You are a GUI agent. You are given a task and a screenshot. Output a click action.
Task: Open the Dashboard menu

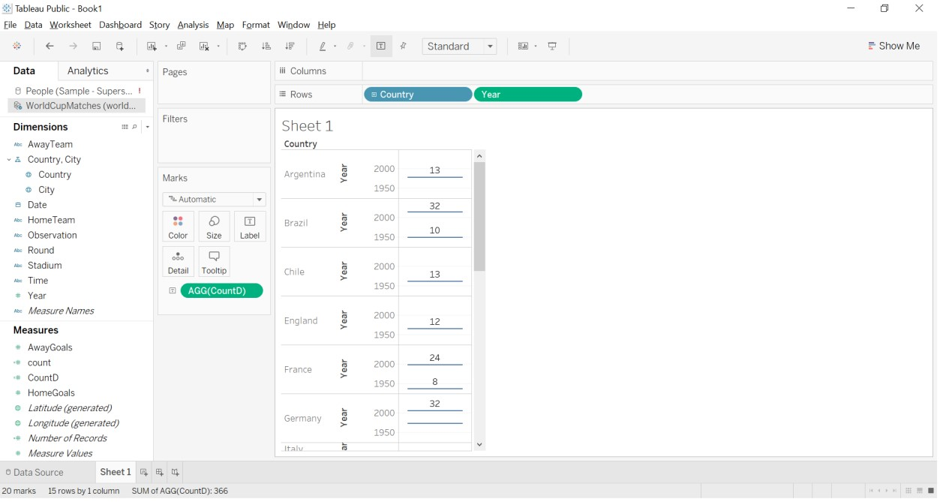[120, 25]
